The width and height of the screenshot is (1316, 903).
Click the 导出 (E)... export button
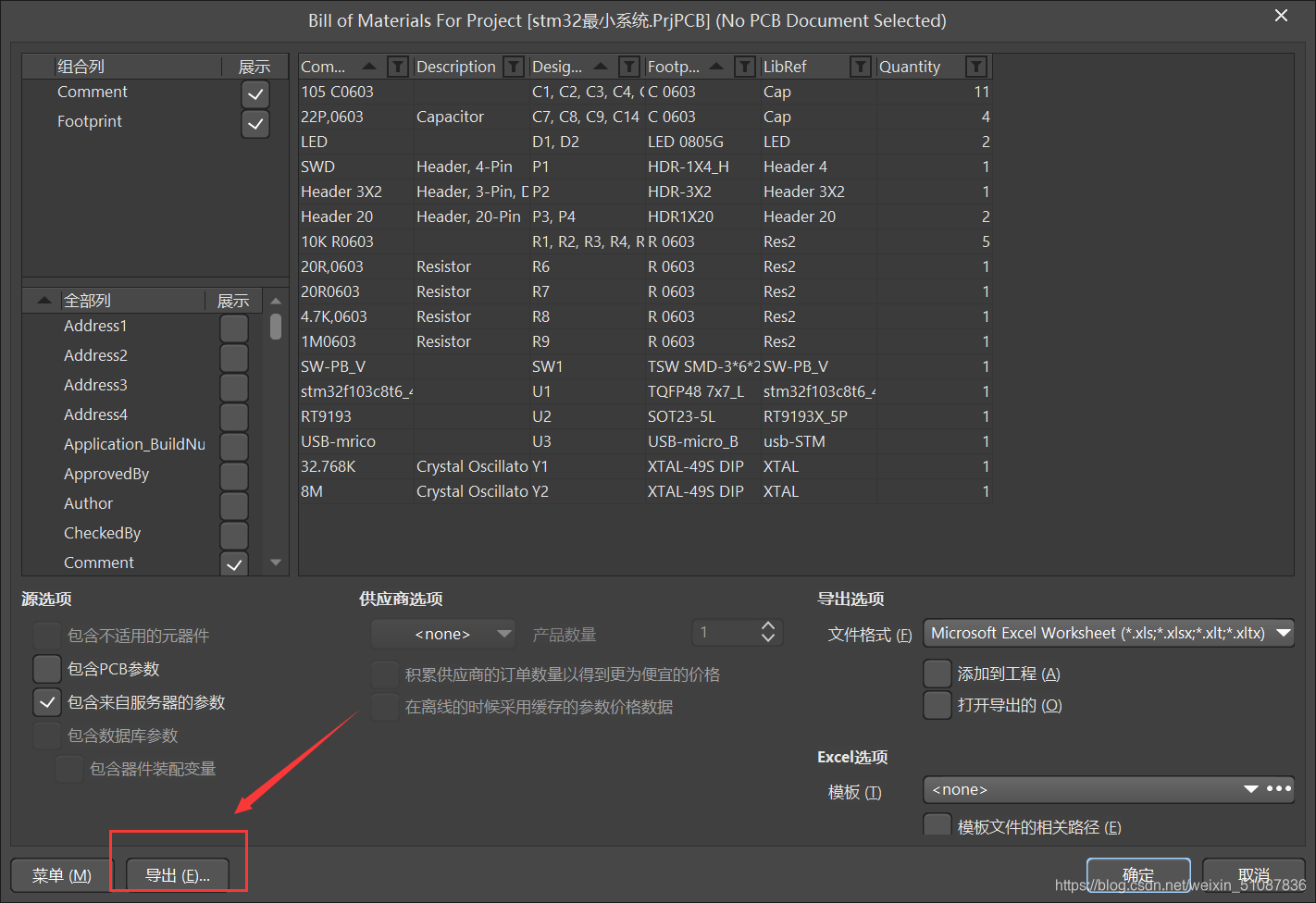178,875
